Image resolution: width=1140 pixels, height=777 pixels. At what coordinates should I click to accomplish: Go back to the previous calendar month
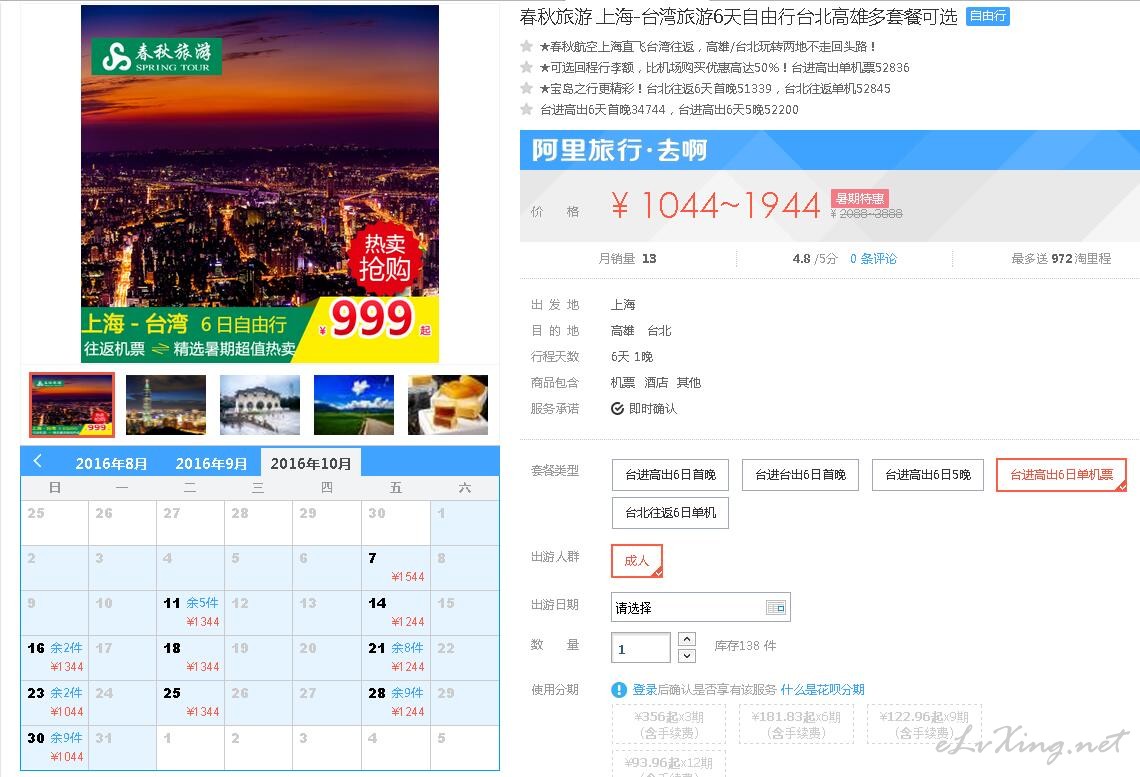point(38,461)
